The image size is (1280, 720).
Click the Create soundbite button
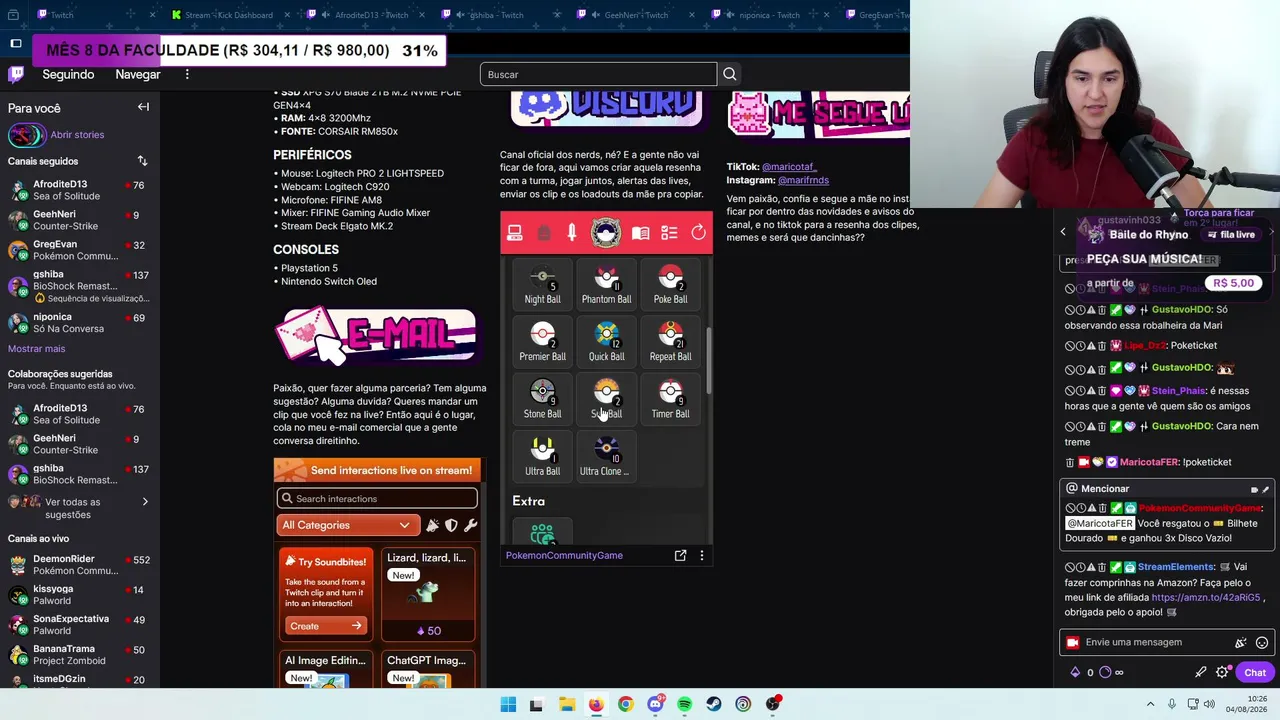pyautogui.click(x=326, y=626)
